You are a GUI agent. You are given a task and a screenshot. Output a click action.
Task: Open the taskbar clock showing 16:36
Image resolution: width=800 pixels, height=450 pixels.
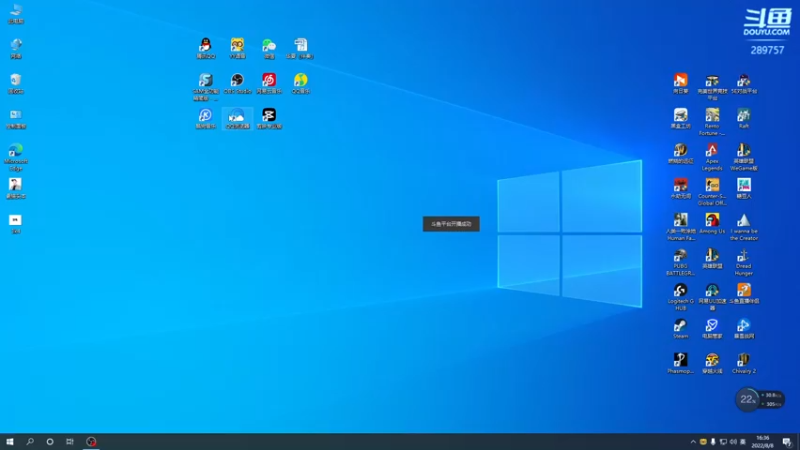(x=762, y=441)
